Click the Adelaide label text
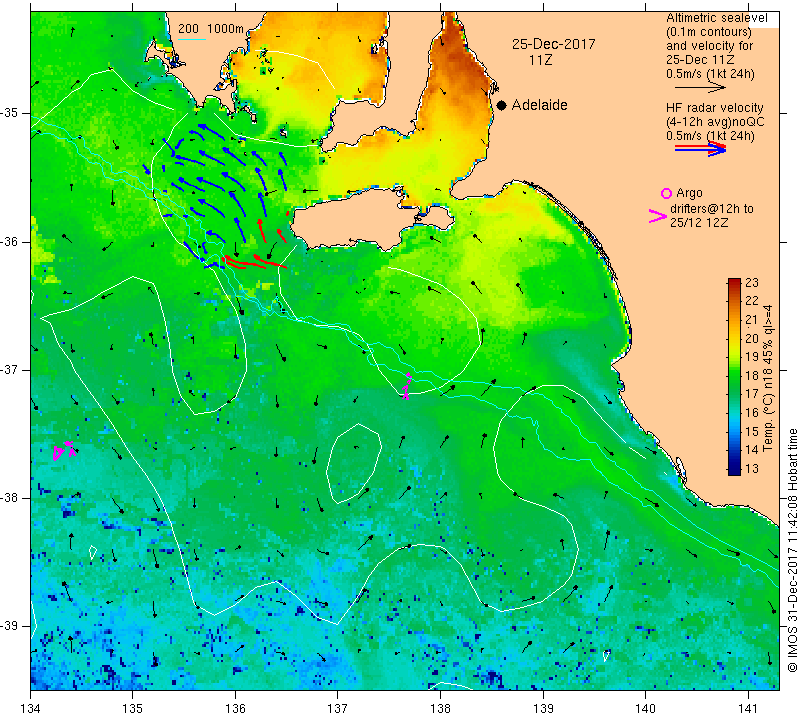 tap(539, 105)
